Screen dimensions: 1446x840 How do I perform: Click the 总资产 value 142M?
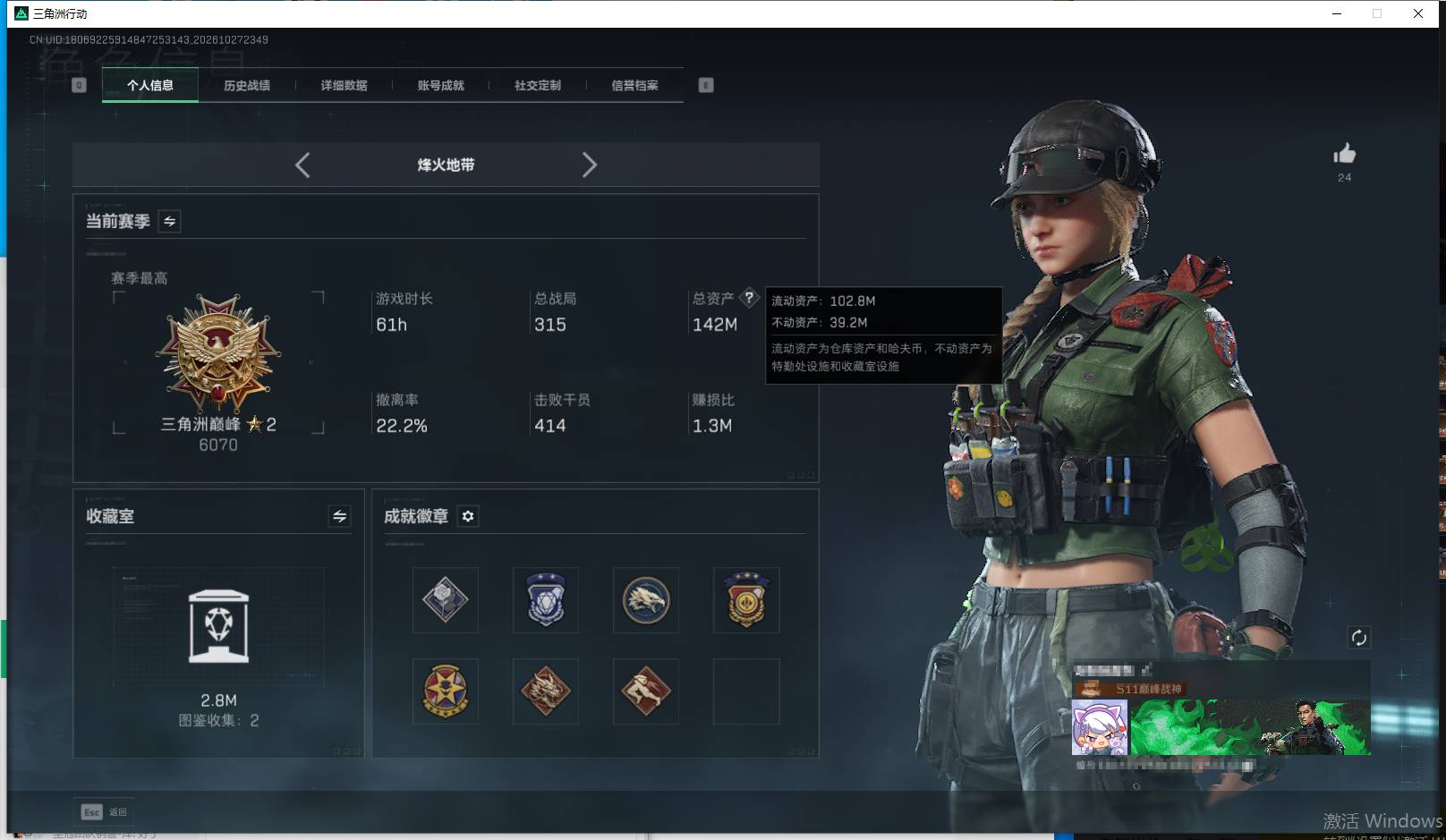pyautogui.click(x=715, y=325)
